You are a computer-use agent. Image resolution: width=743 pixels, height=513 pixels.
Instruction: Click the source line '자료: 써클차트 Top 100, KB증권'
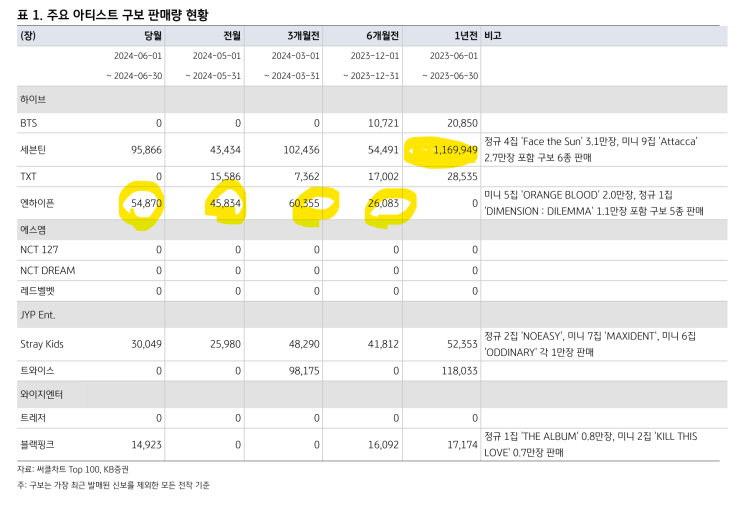(x=73, y=469)
